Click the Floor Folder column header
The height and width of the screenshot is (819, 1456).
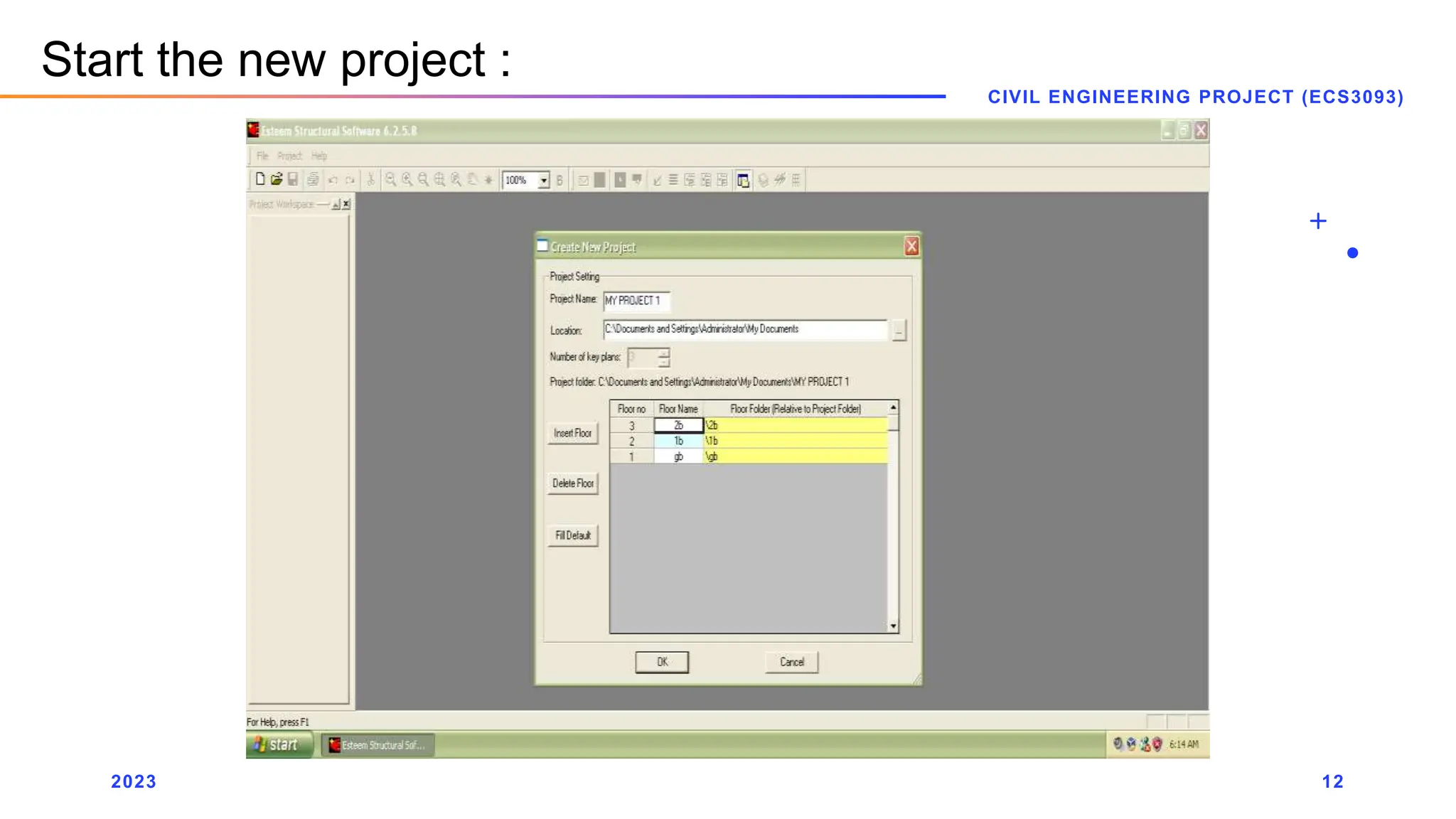coord(796,409)
